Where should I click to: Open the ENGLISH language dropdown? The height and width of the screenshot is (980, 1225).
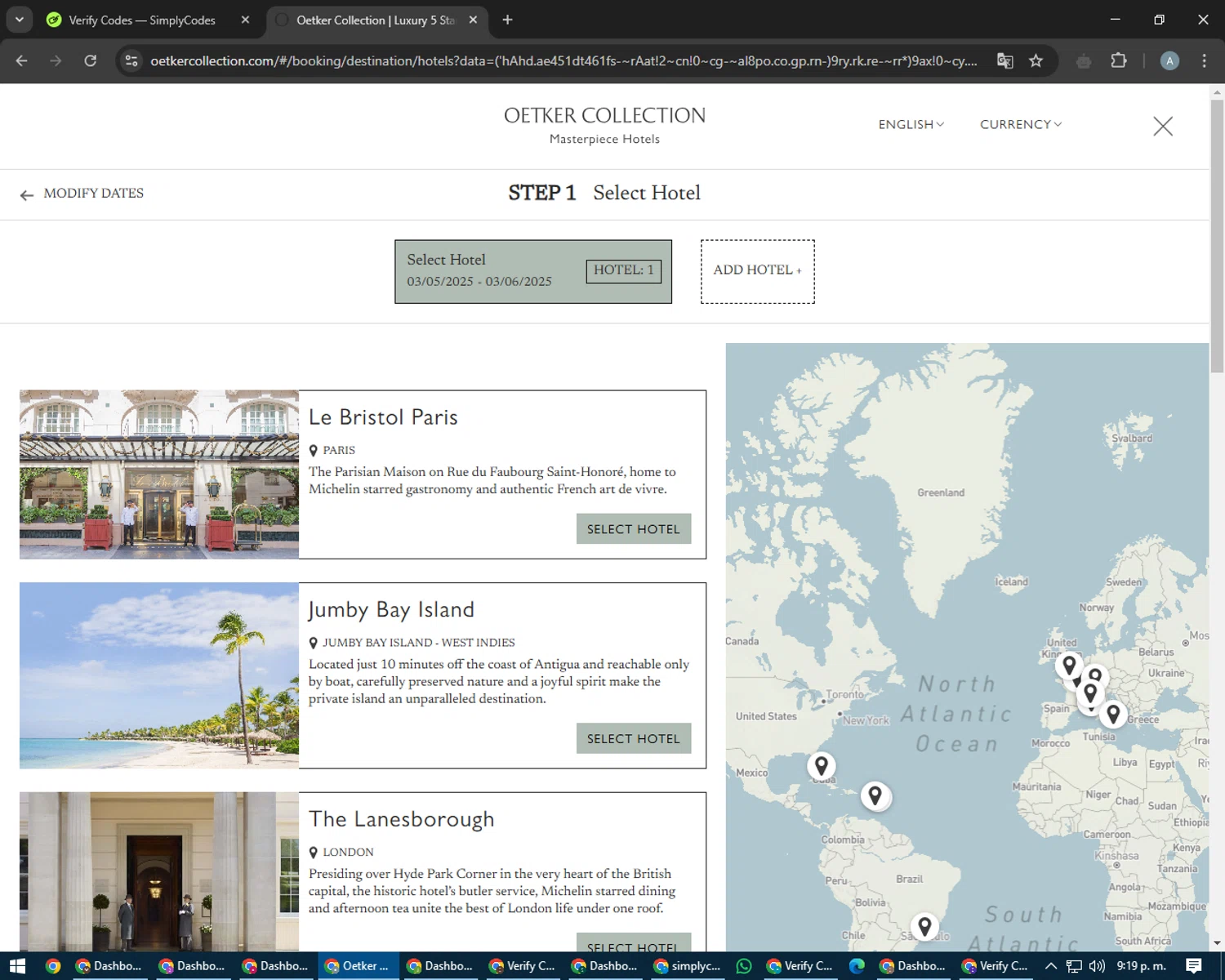(911, 124)
